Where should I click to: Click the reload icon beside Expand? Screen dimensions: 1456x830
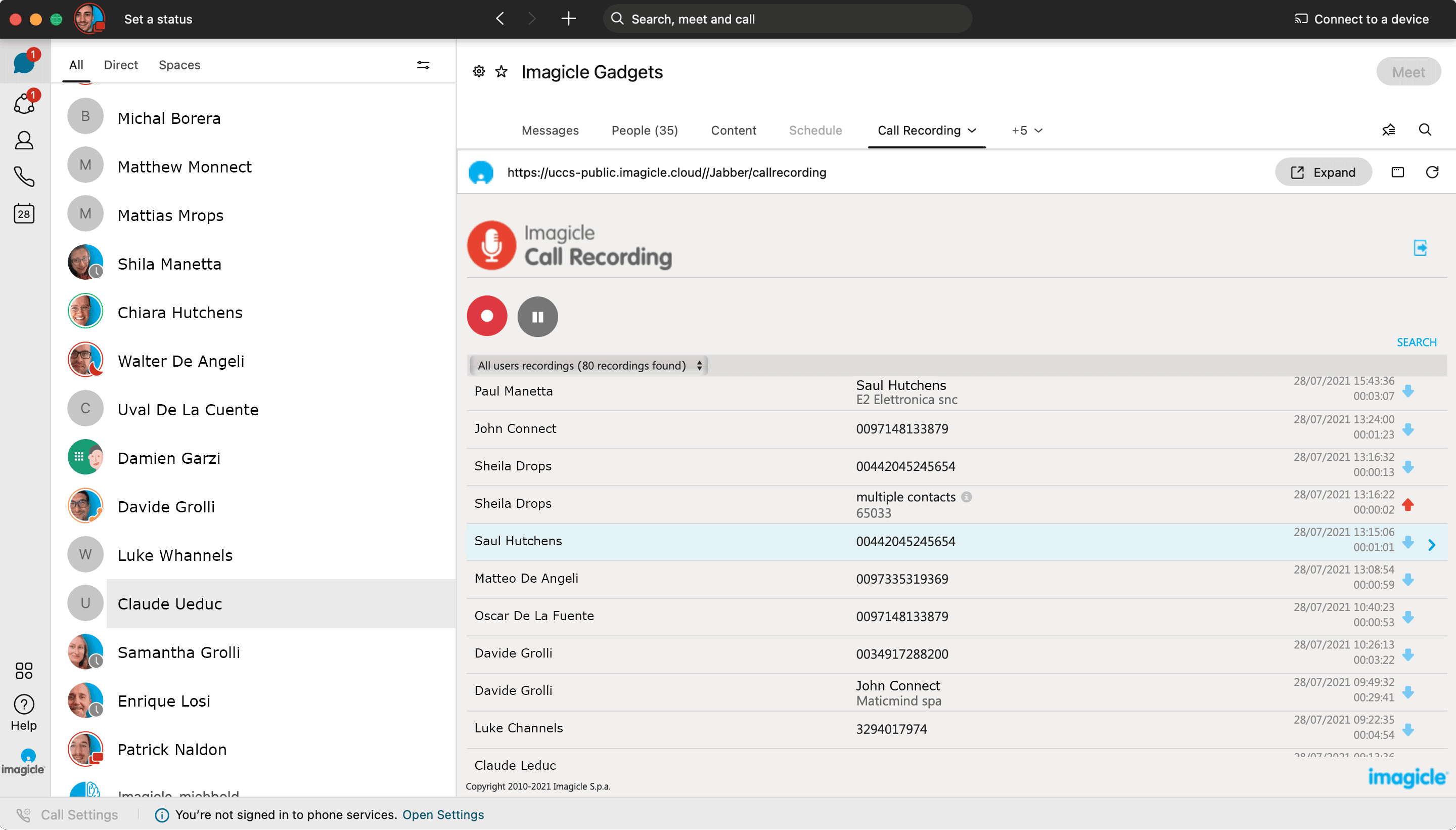[x=1432, y=172]
